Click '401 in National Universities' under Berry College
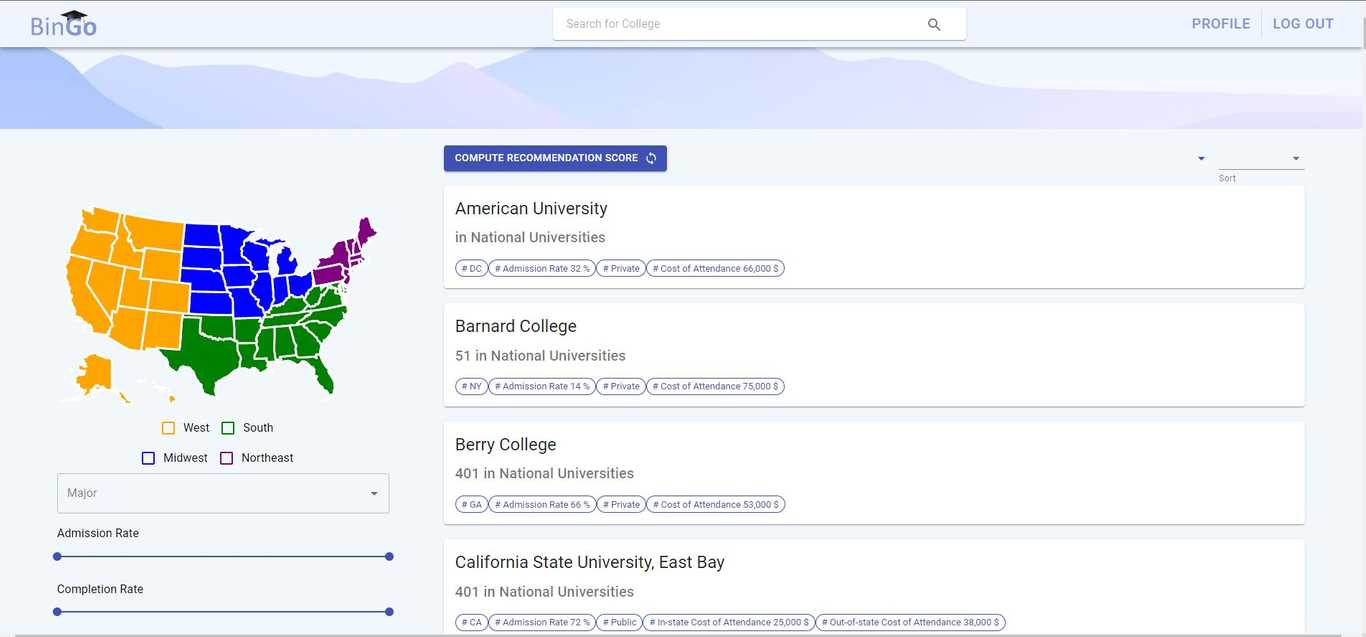 (x=544, y=474)
